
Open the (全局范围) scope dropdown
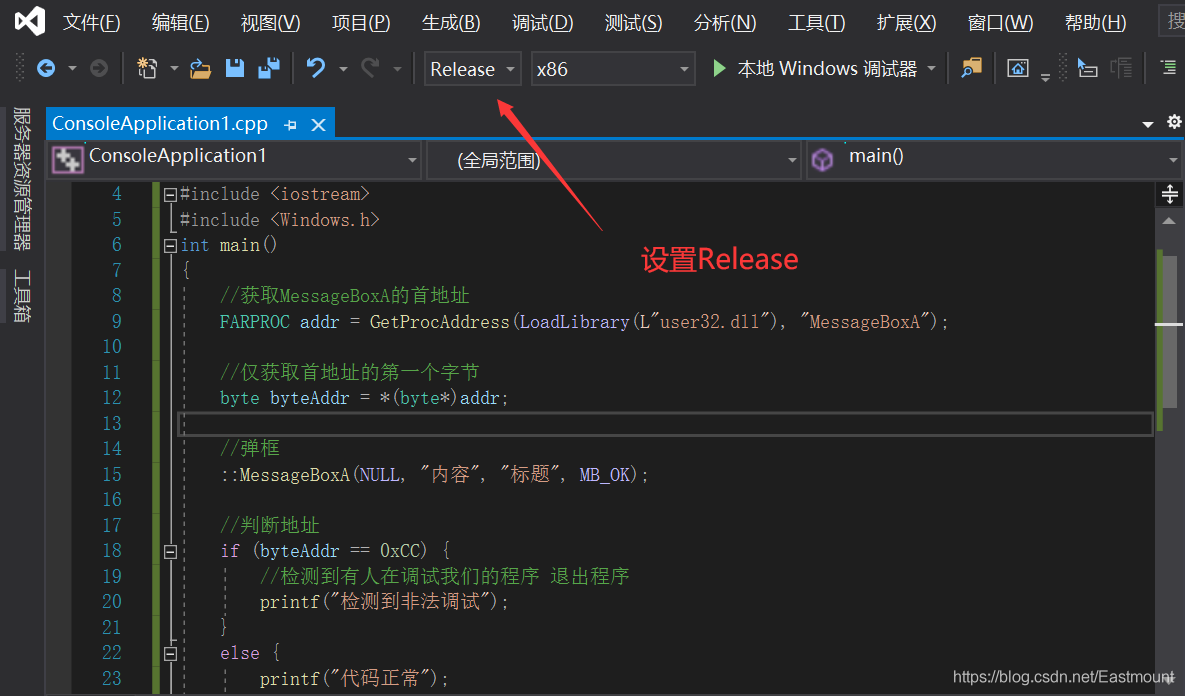pyautogui.click(x=614, y=159)
